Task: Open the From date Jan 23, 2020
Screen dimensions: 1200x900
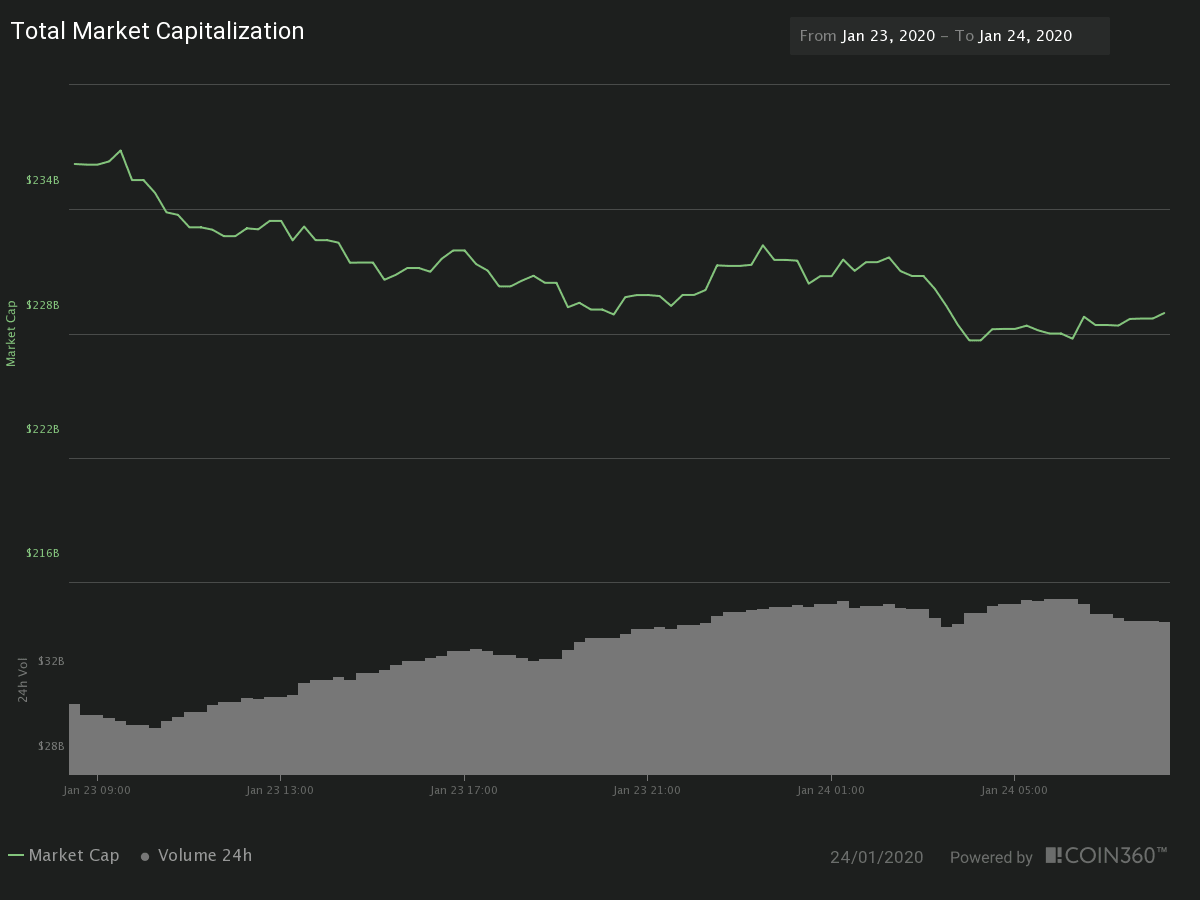Action: click(x=888, y=36)
